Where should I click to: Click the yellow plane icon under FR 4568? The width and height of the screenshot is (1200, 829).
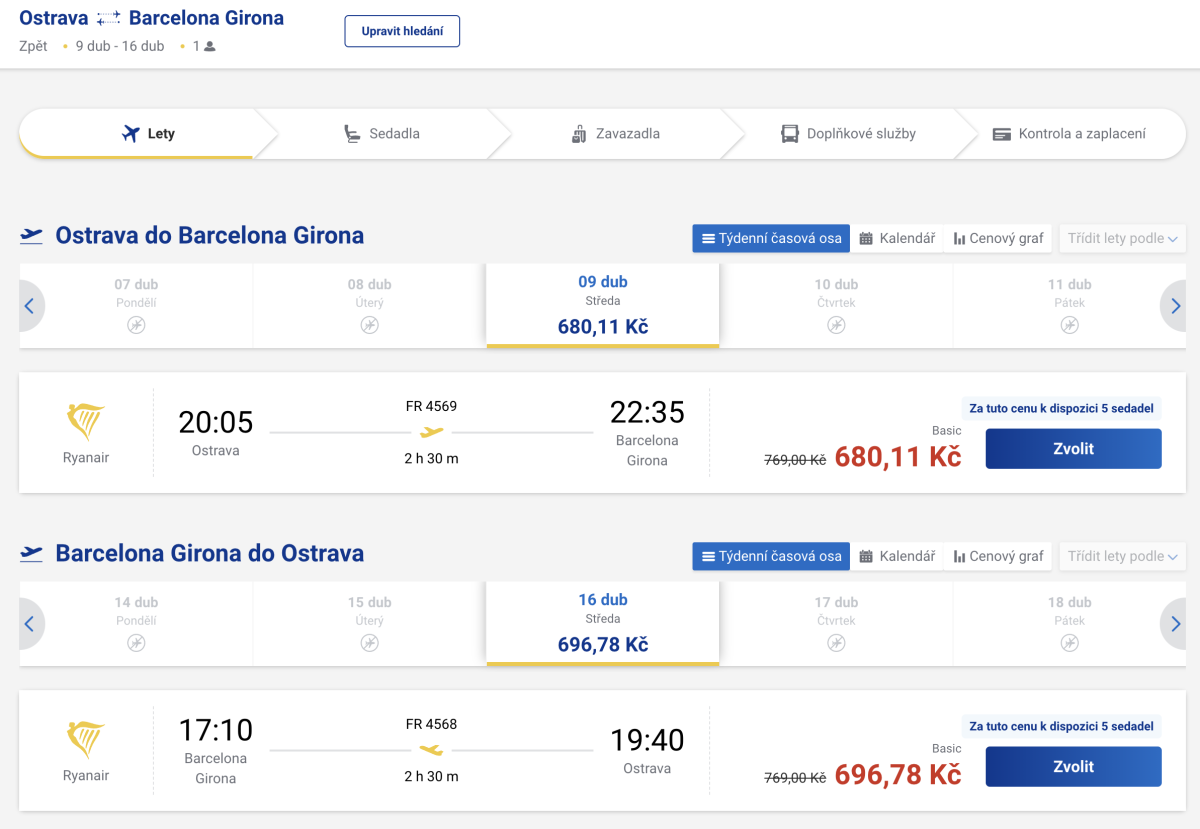431,750
